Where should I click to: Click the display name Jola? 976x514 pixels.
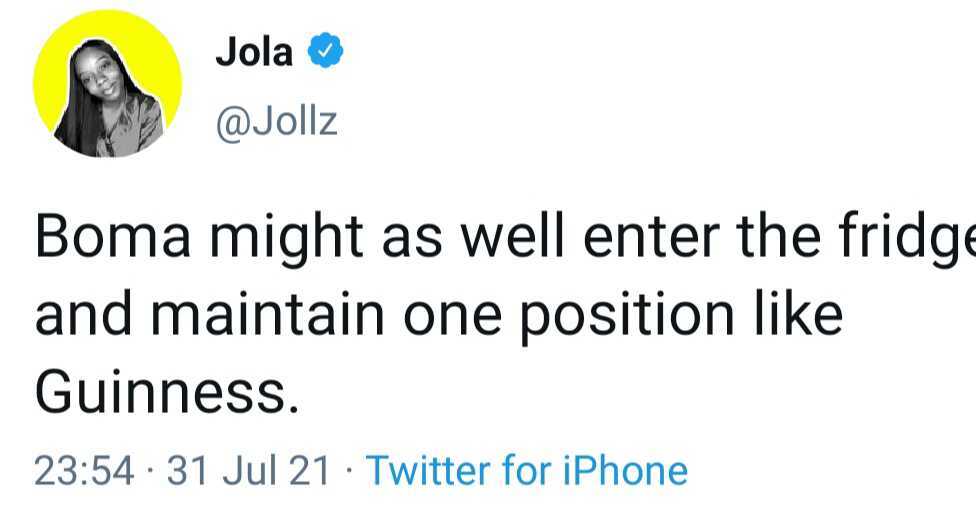click(x=254, y=53)
